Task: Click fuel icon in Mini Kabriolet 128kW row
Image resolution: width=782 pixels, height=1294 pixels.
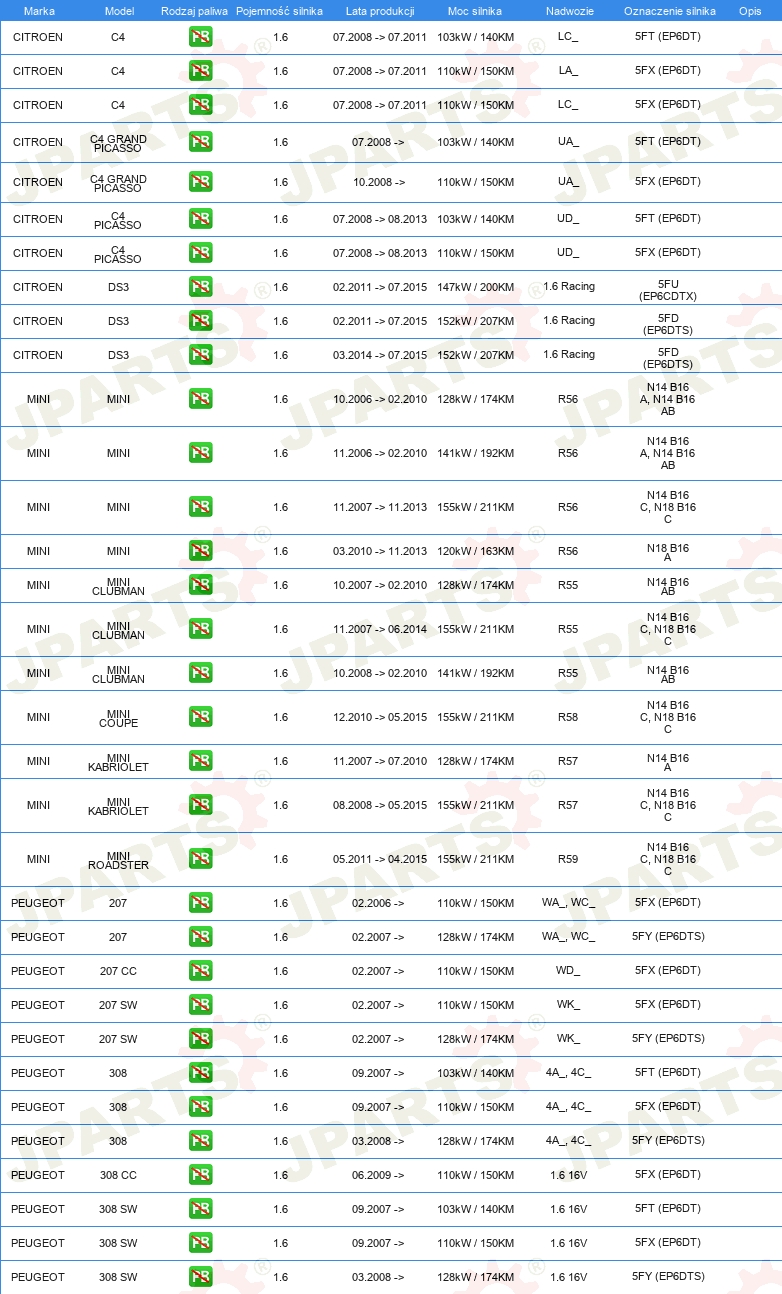Action: click(x=200, y=760)
